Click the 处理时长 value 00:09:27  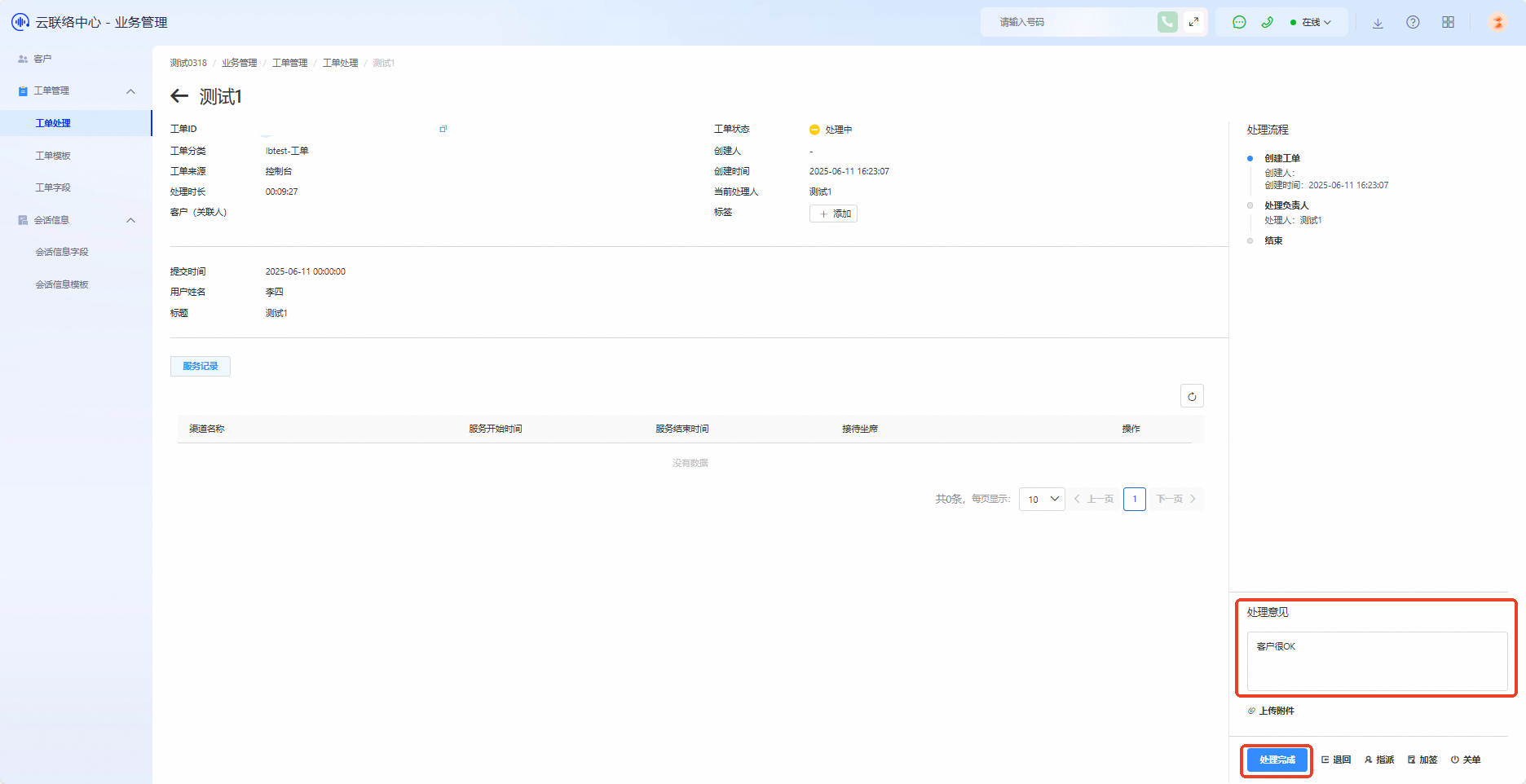tap(281, 192)
